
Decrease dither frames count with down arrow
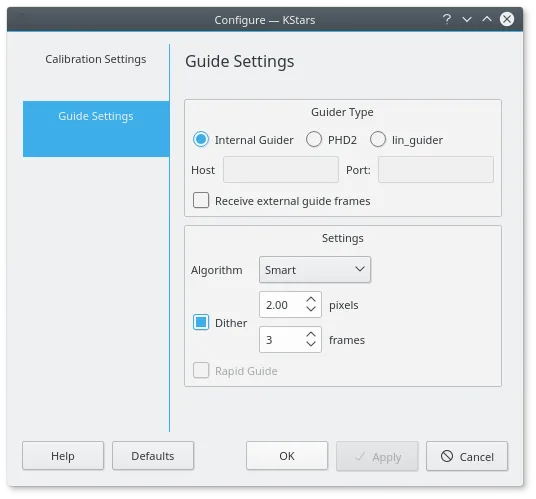pos(311,344)
